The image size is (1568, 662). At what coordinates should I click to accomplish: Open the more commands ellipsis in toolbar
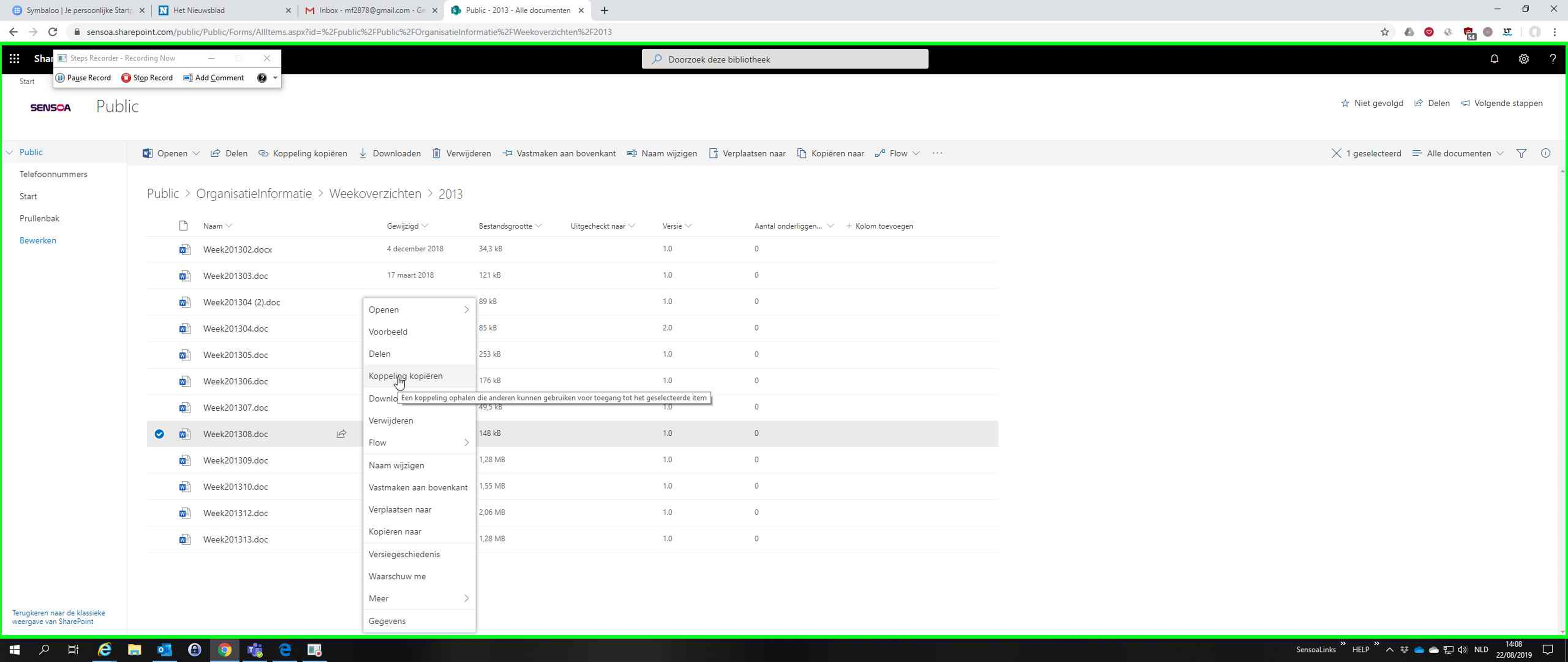click(937, 153)
